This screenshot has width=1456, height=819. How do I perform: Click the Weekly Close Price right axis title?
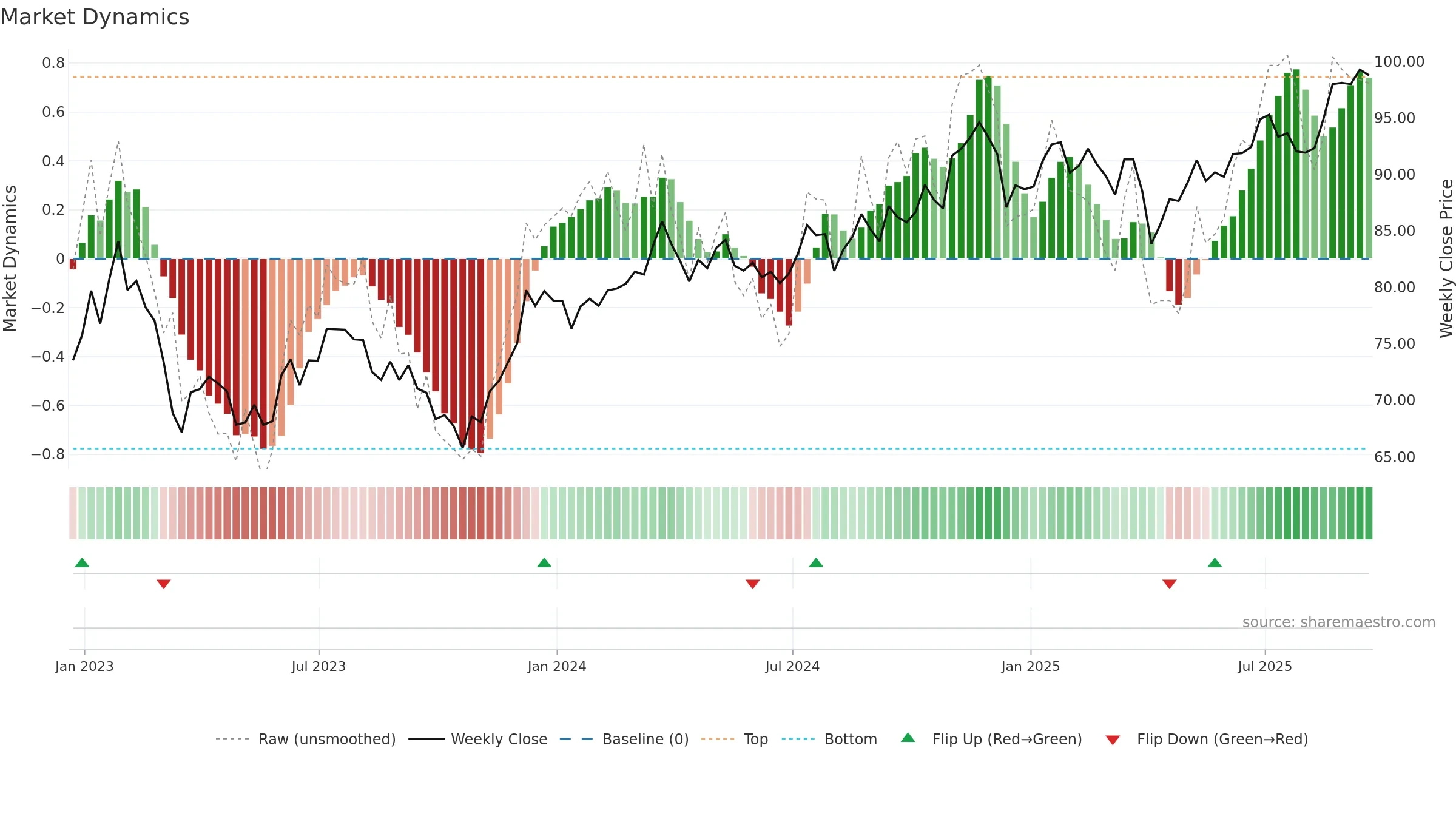(1446, 258)
